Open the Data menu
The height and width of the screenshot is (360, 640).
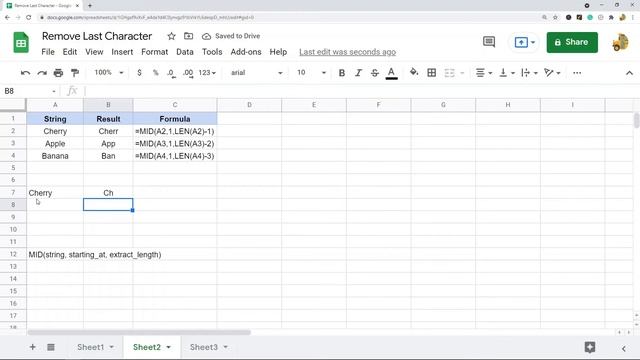(x=184, y=52)
